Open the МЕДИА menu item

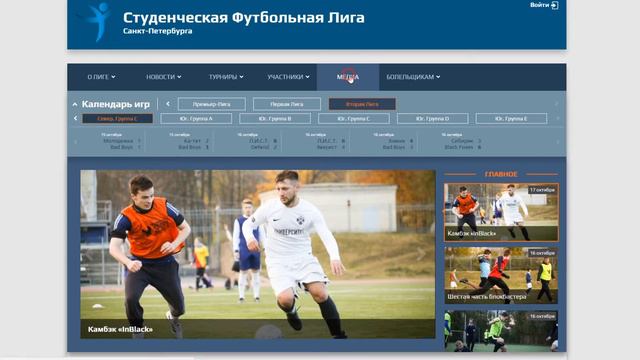click(348, 77)
